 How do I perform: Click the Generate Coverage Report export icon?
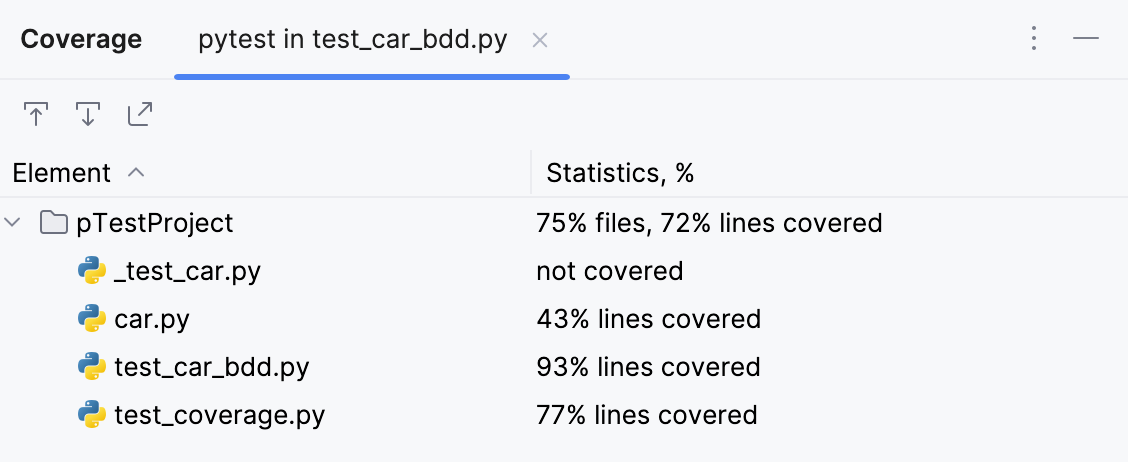click(x=140, y=115)
